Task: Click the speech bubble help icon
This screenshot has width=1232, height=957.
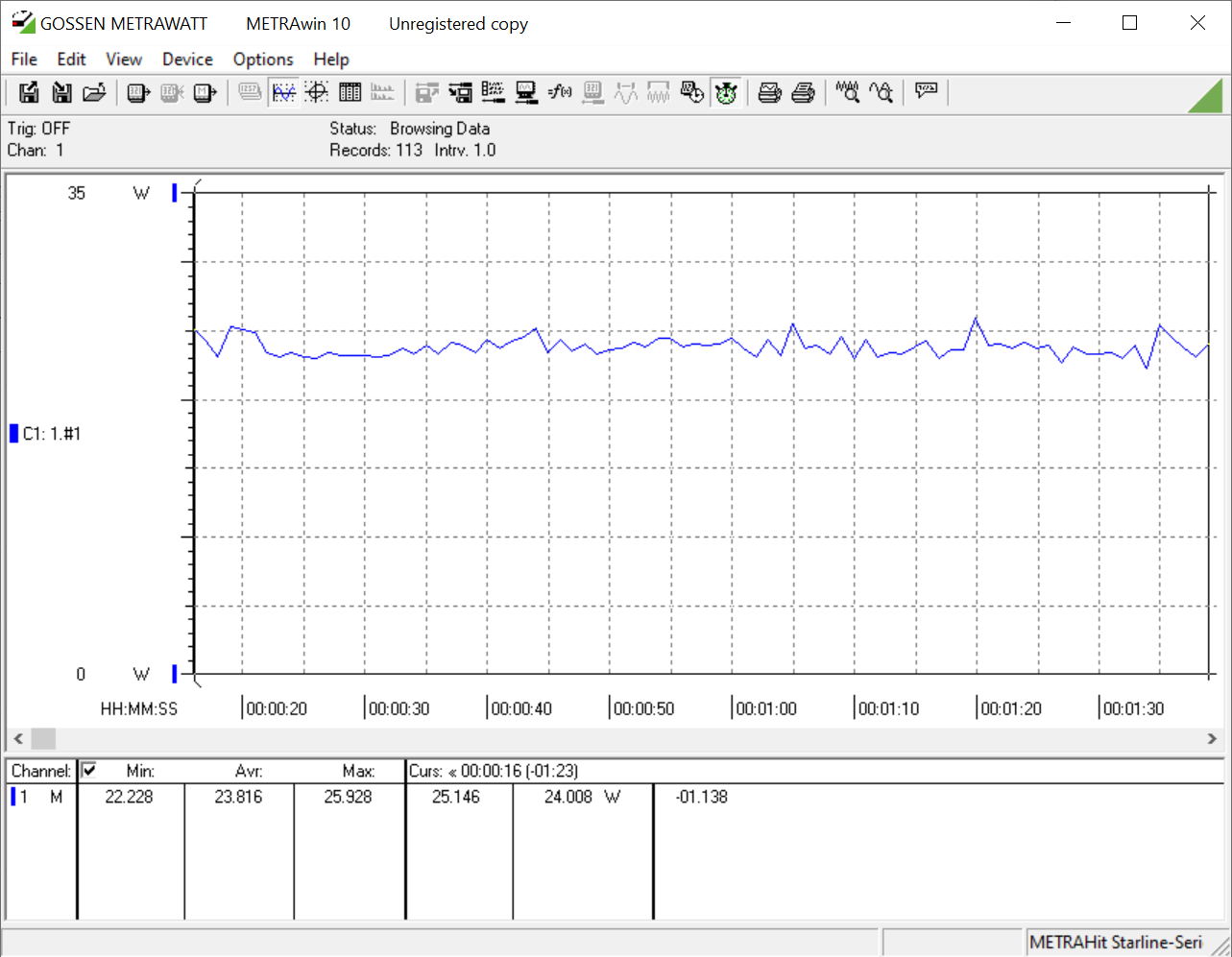Action: click(x=927, y=92)
